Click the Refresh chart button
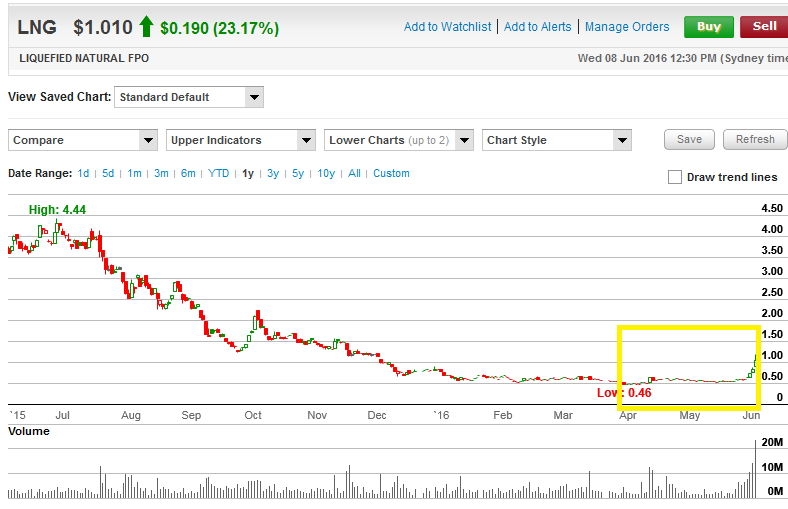 [755, 140]
